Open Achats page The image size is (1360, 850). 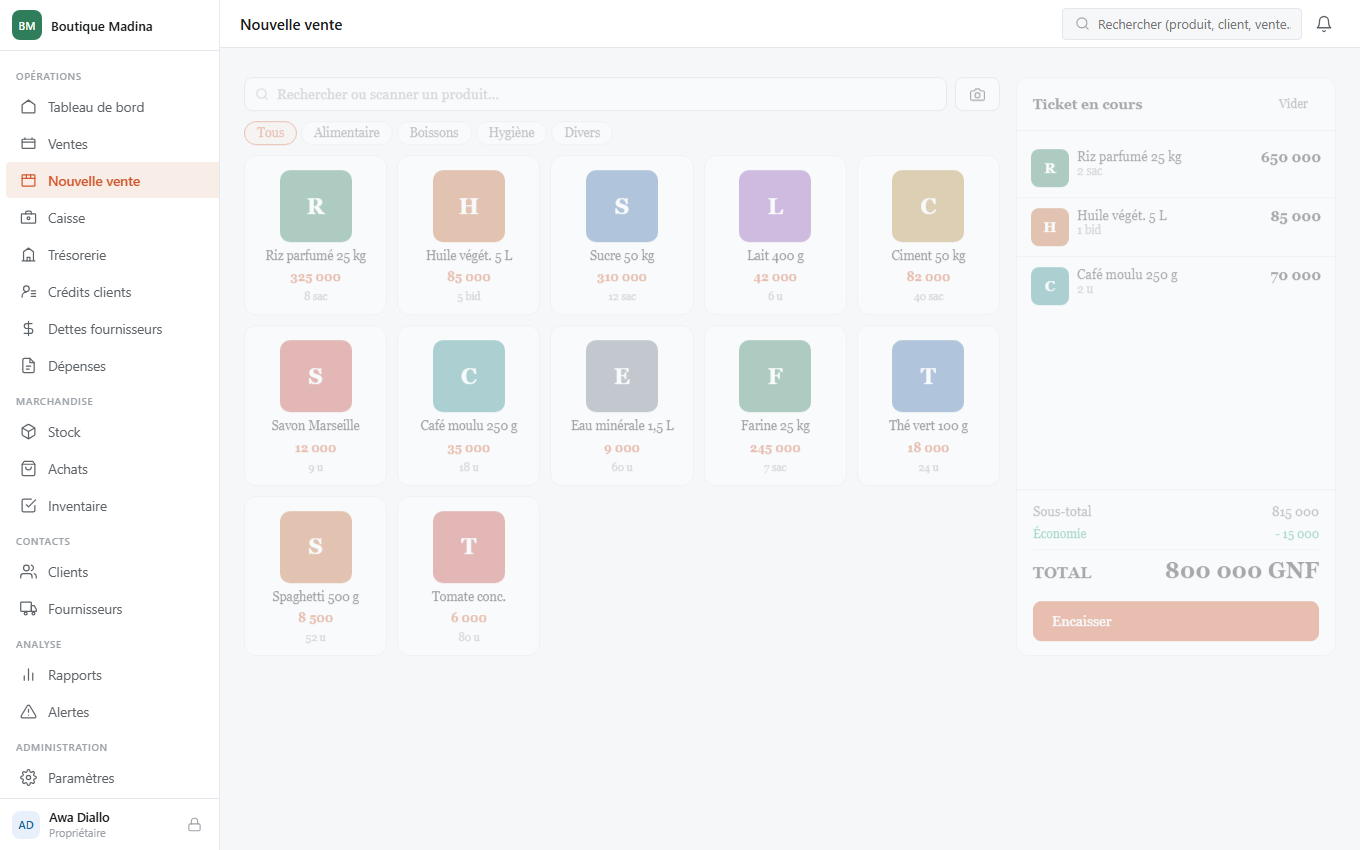tap(112, 469)
